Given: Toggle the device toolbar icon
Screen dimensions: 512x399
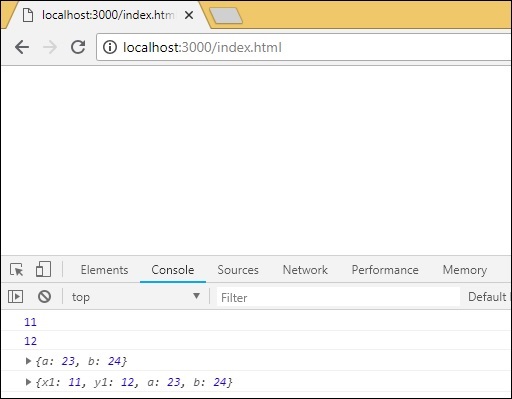Looking at the screenshot, I should [x=43, y=269].
